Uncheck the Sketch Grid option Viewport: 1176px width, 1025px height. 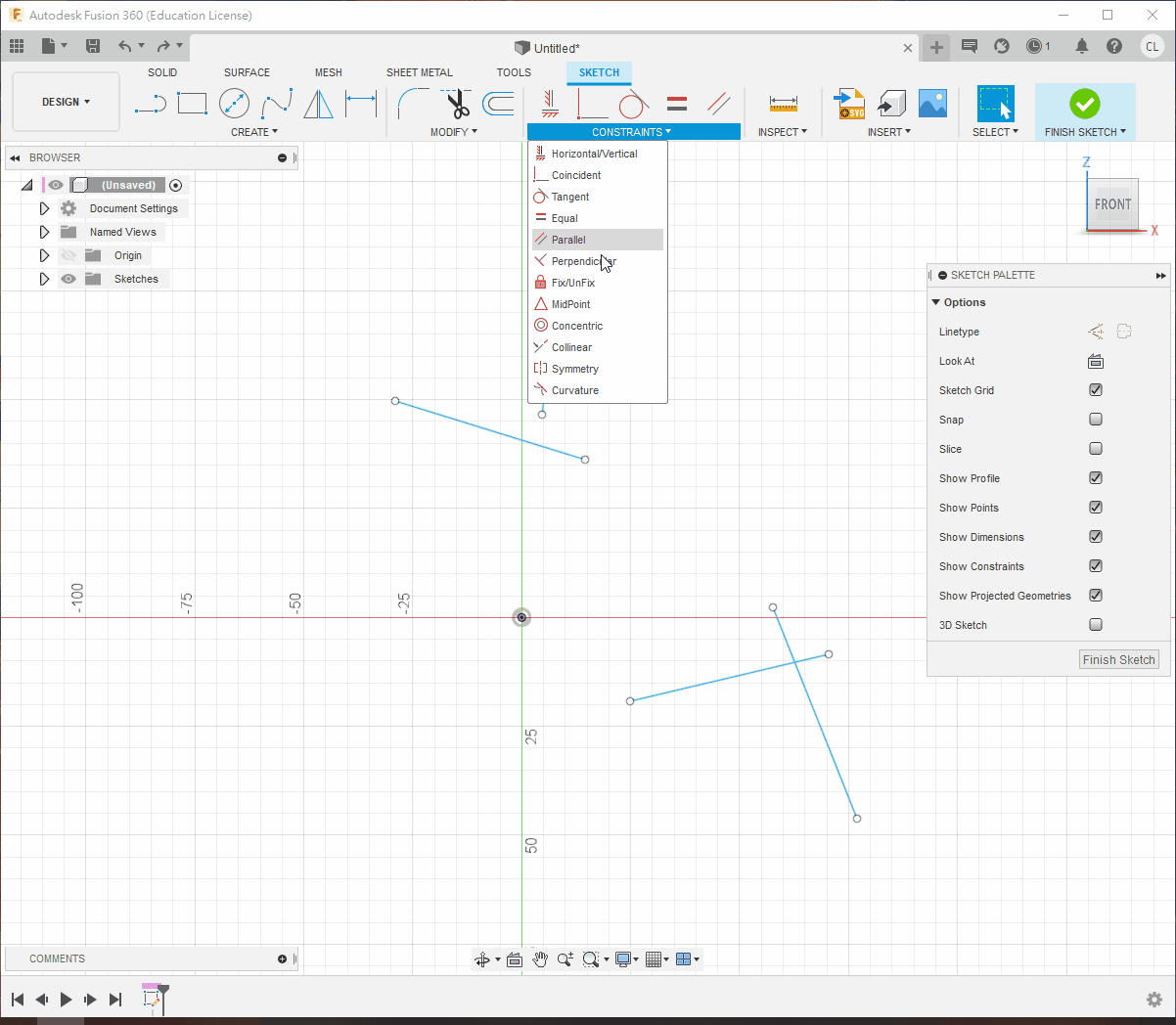[1096, 390]
